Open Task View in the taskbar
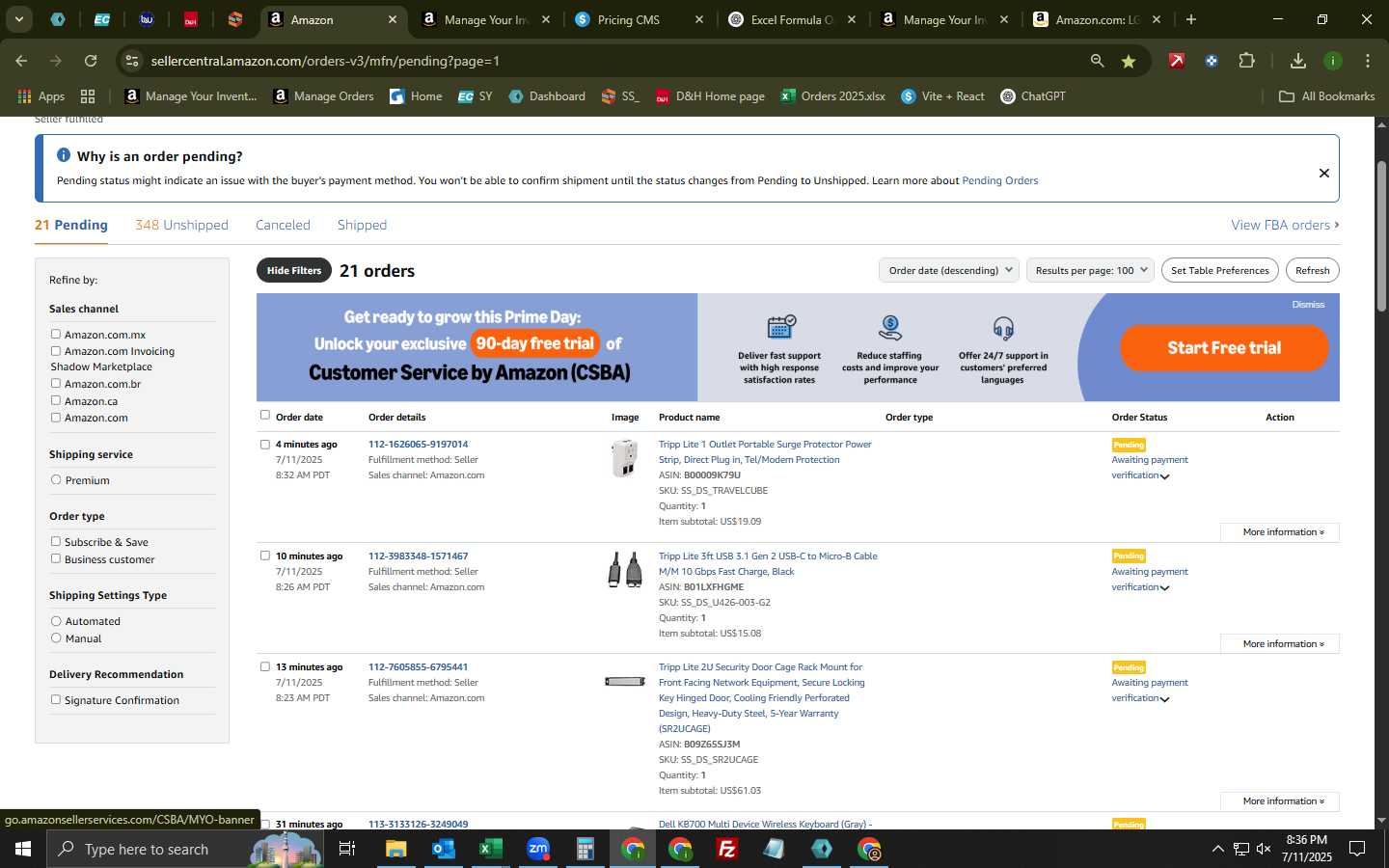This screenshot has width=1389, height=868. [346, 849]
